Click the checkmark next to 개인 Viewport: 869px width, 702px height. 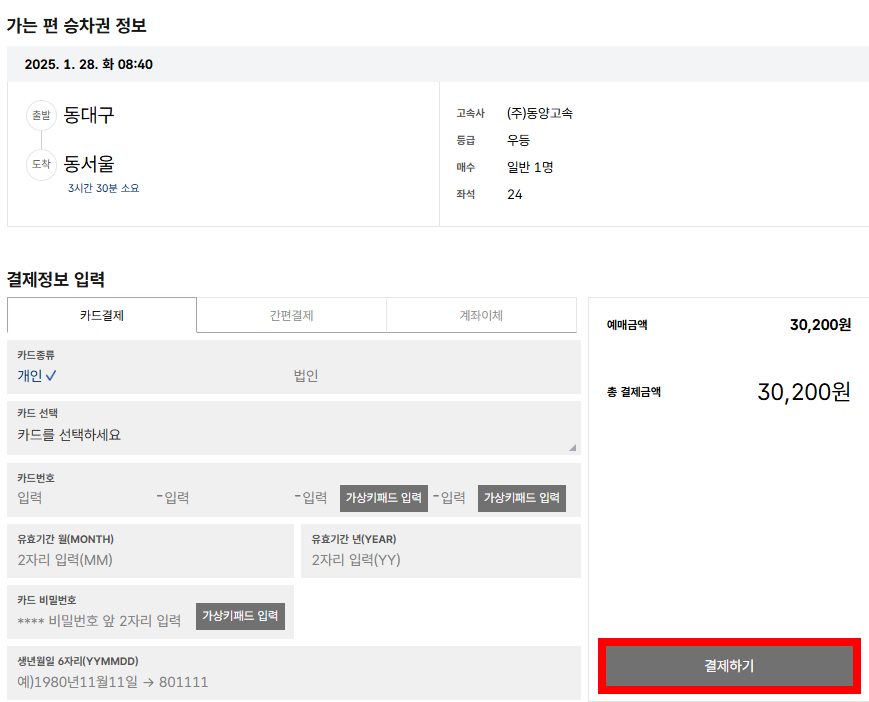click(51, 376)
